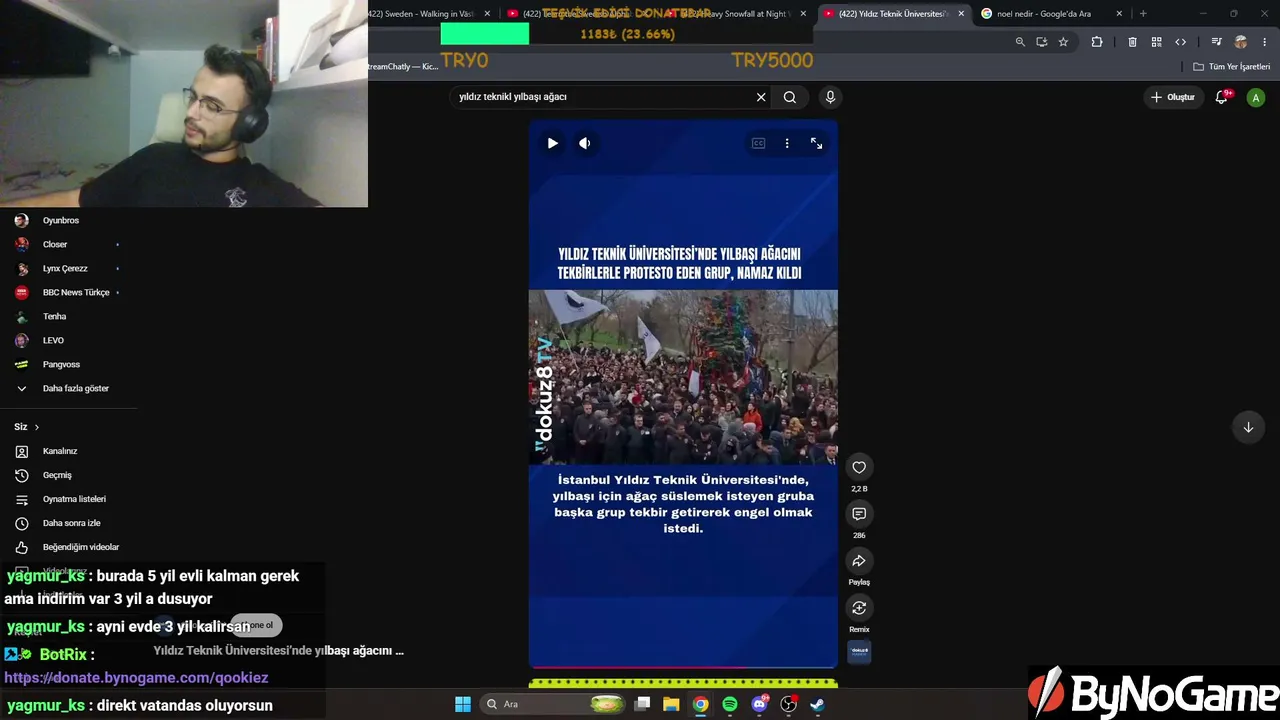Open File Explorer from the taskbar
Screen dimensions: 1280x720
tap(671, 704)
